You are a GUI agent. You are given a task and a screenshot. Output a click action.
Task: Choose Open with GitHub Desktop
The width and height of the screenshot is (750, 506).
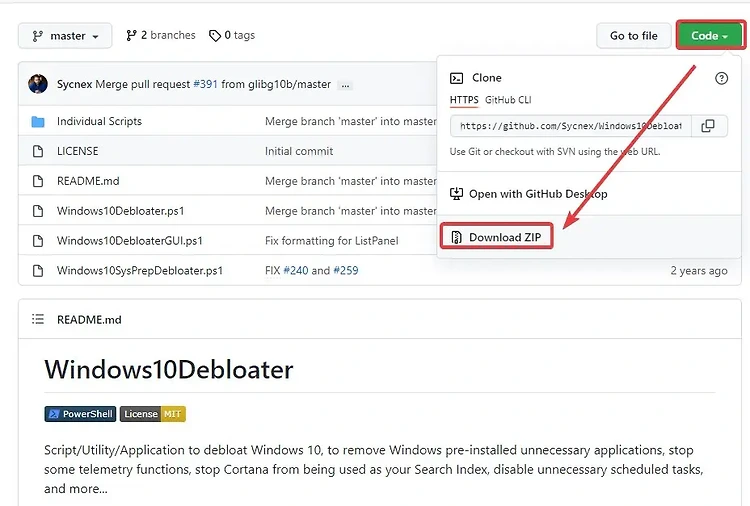tap(529, 194)
